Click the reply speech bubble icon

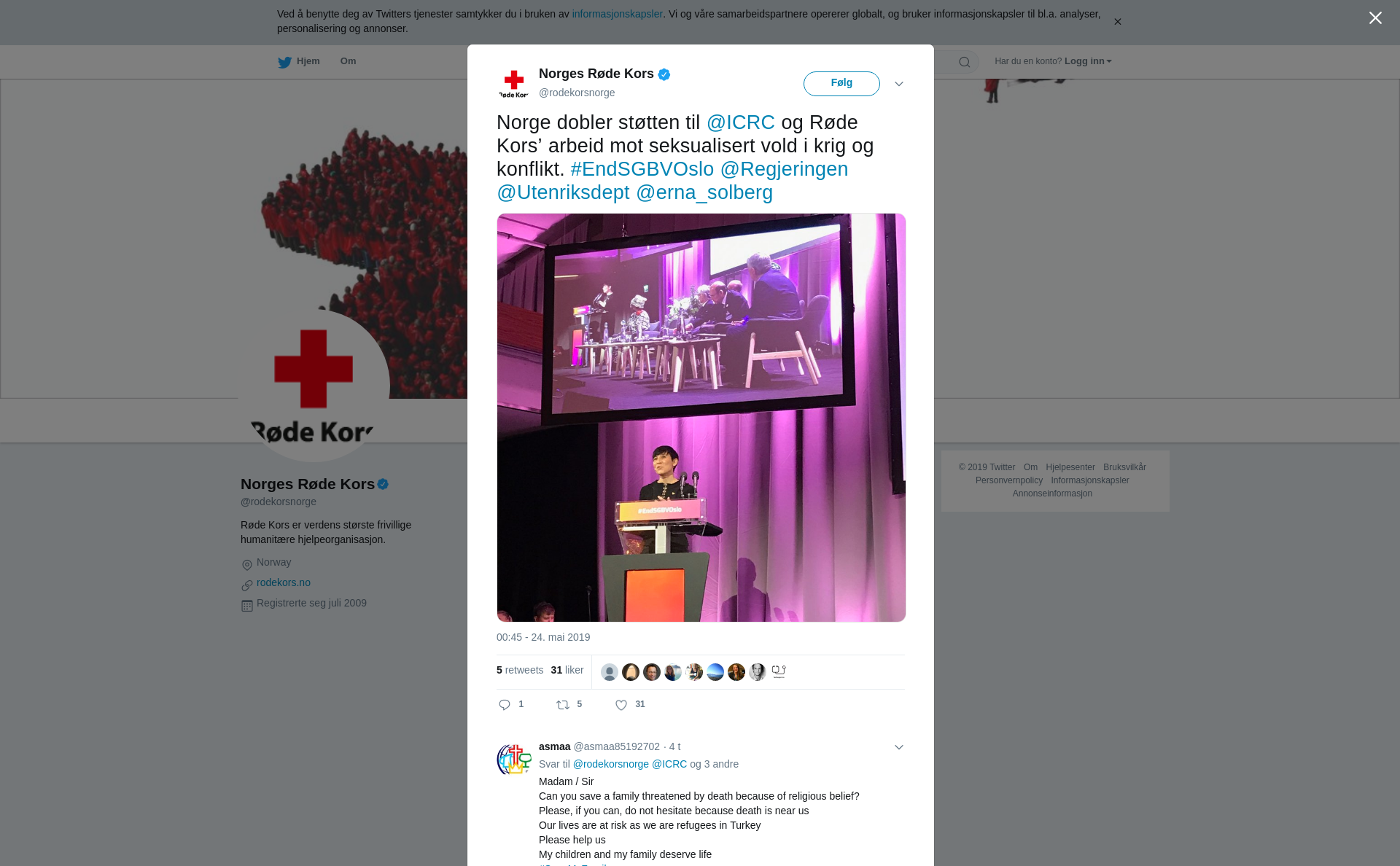click(x=505, y=705)
